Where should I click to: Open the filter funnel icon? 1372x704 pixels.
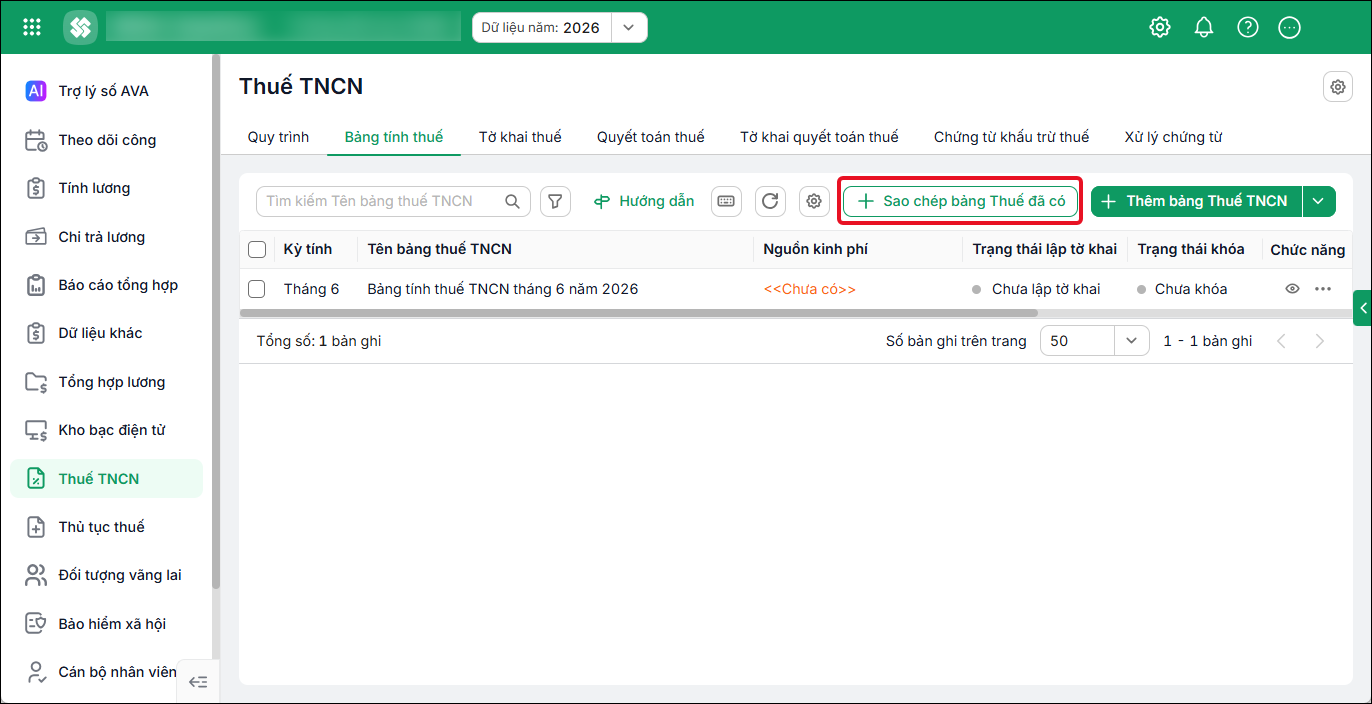[556, 201]
